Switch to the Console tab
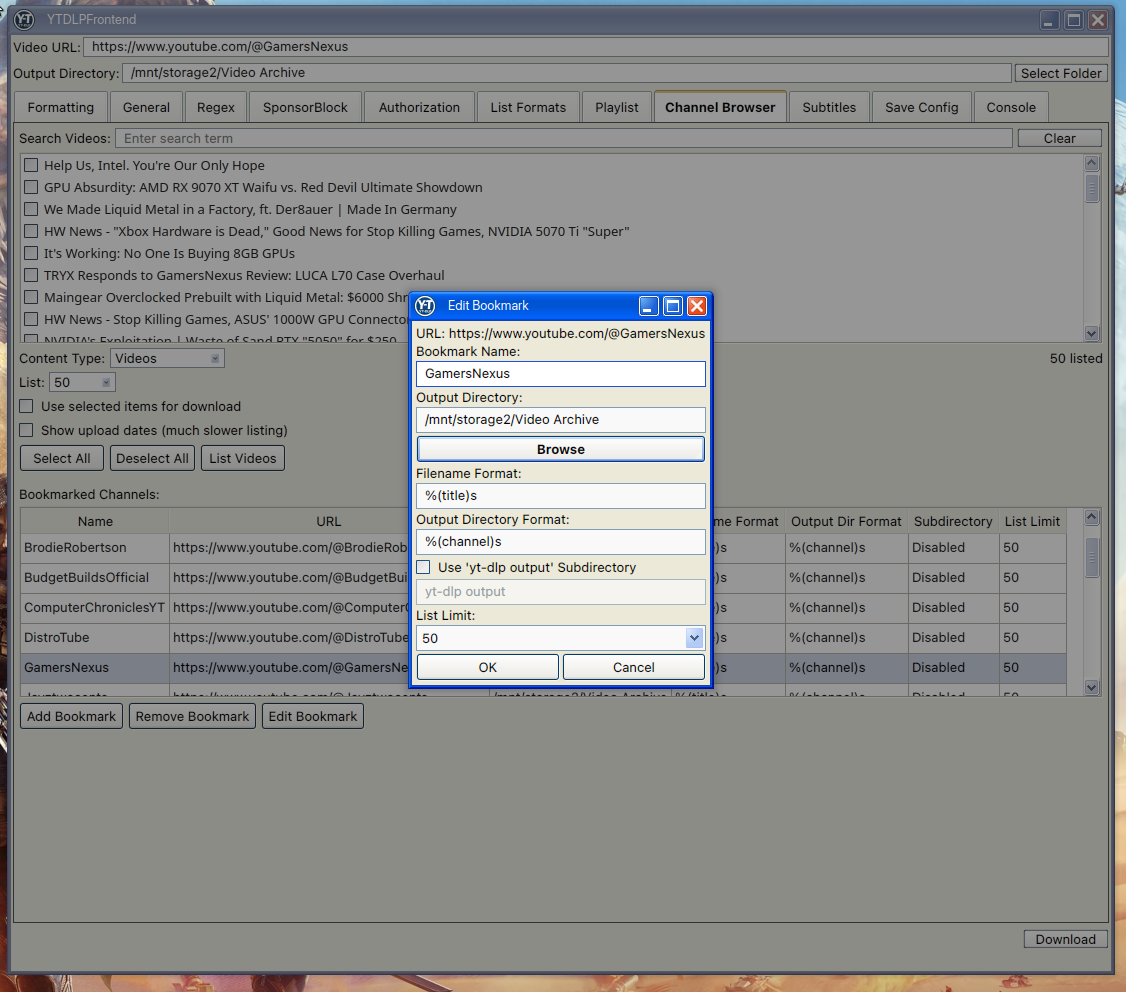Screen dimensions: 1126x992 point(1010,108)
